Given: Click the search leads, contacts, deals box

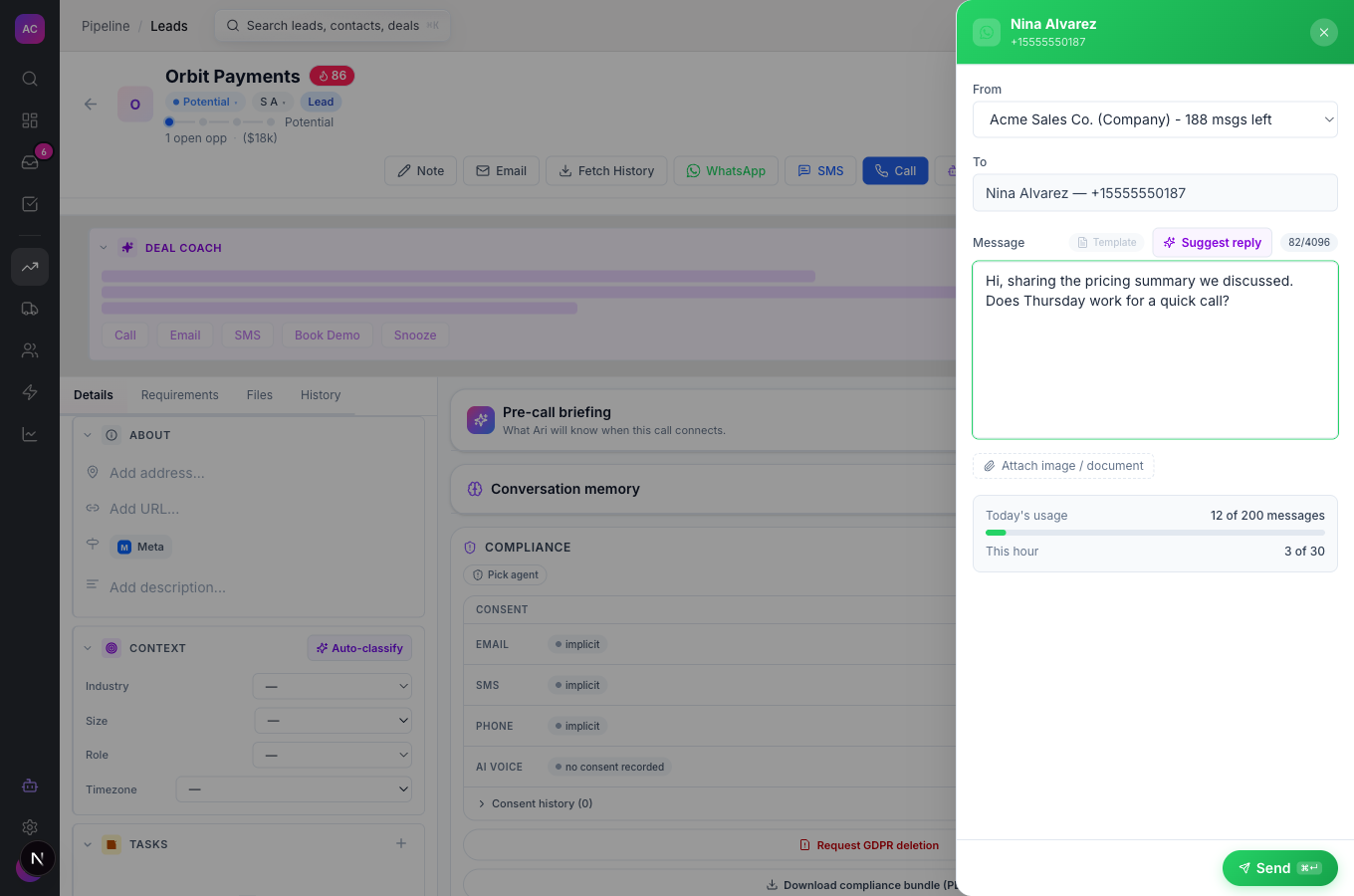Looking at the screenshot, I should [333, 26].
